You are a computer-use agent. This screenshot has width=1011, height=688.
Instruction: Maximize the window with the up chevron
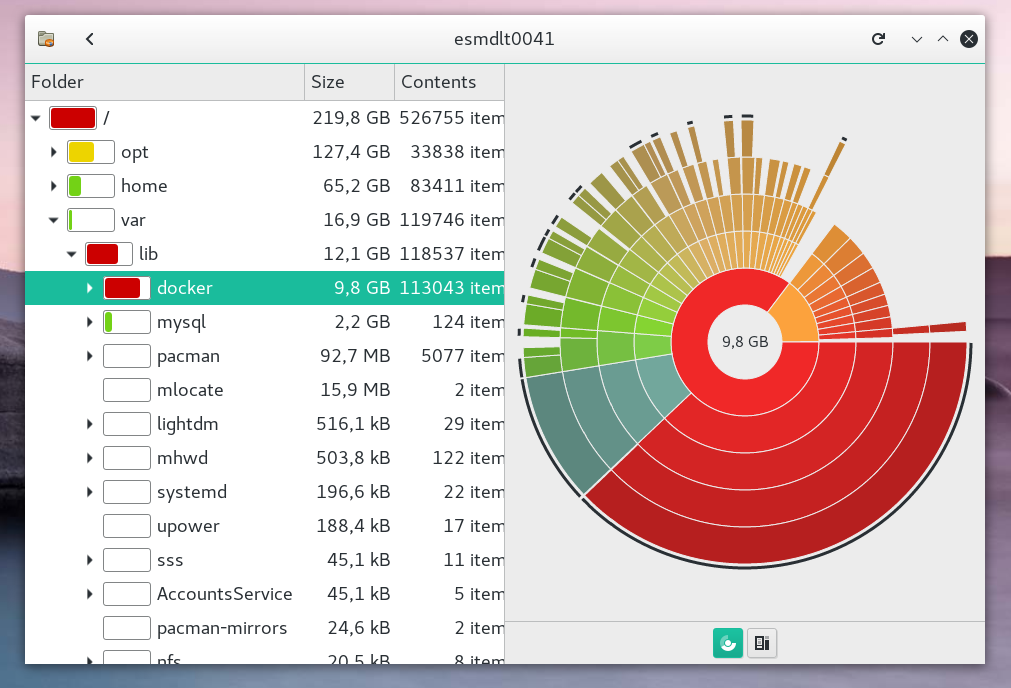point(942,39)
